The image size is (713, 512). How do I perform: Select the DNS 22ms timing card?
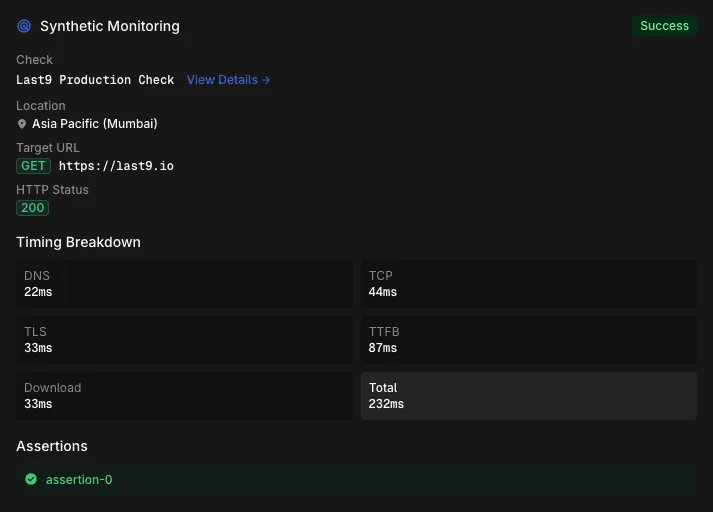185,284
